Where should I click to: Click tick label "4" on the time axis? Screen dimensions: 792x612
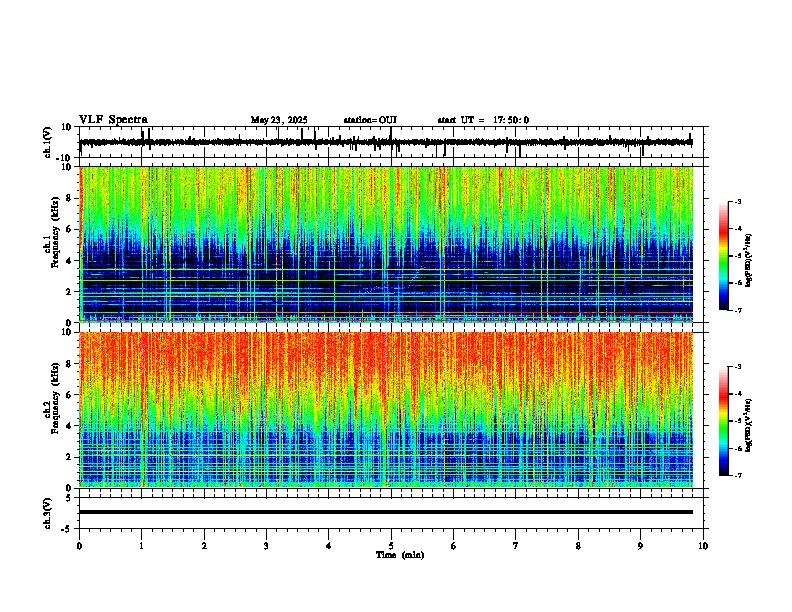(329, 546)
